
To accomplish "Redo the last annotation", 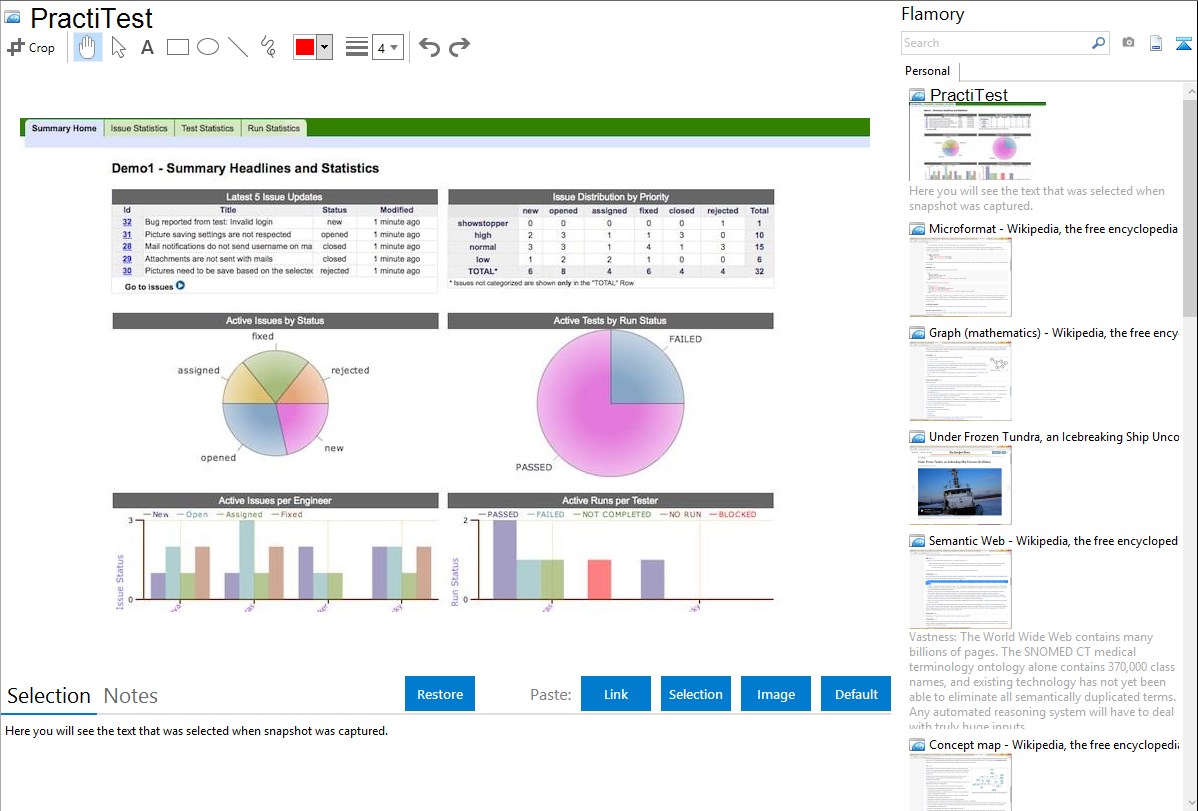I will tap(459, 47).
